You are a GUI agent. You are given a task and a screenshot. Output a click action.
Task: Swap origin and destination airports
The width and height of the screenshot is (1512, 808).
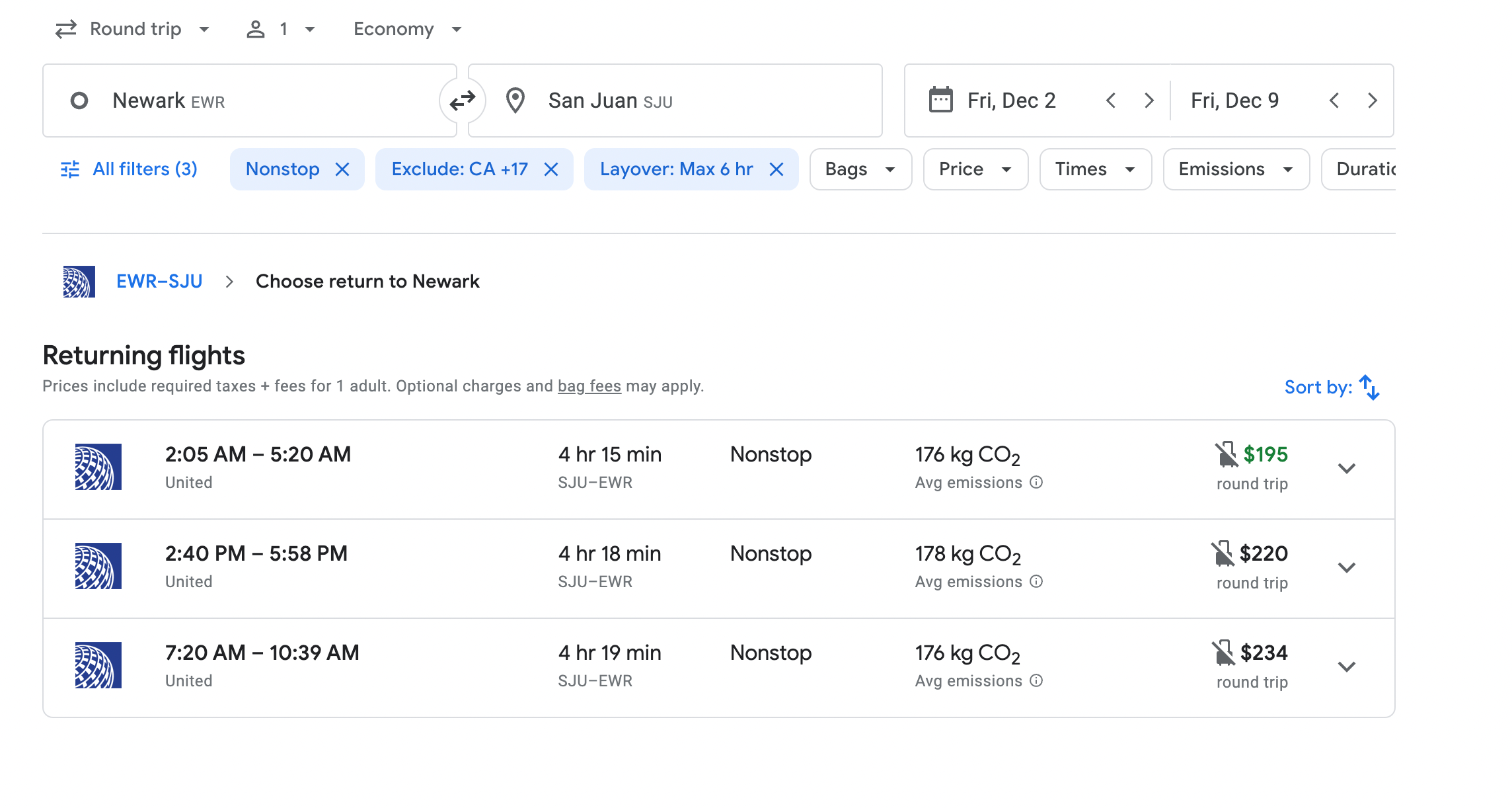[463, 101]
